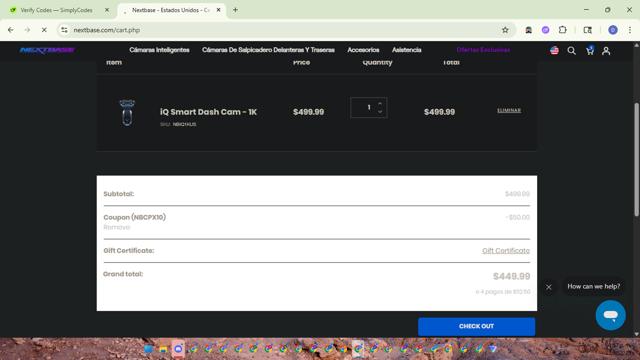Click the Nextbase logo in the header
This screenshot has width=640, height=360.
pyautogui.click(x=47, y=50)
